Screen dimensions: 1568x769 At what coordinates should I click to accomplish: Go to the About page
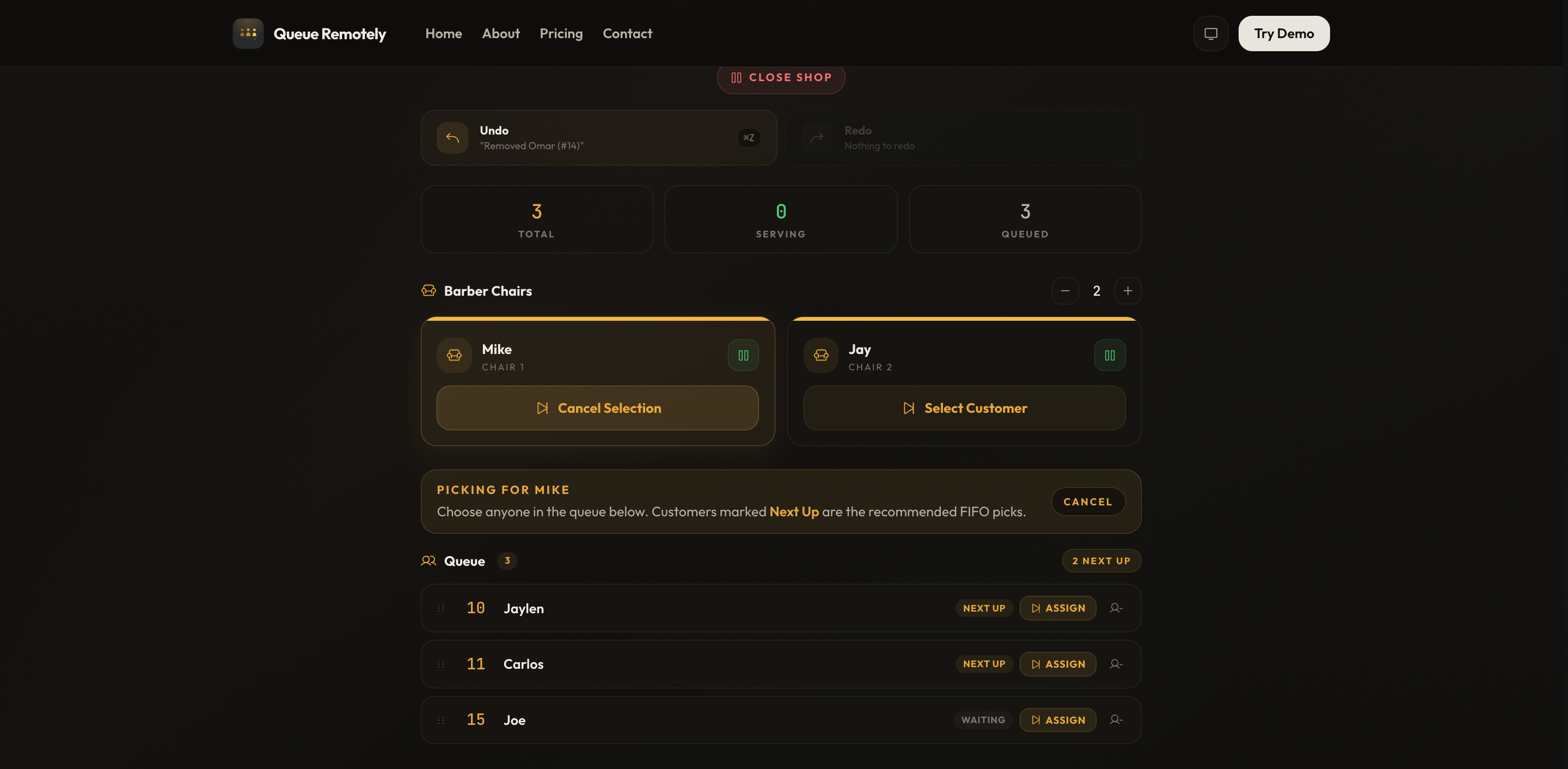500,33
